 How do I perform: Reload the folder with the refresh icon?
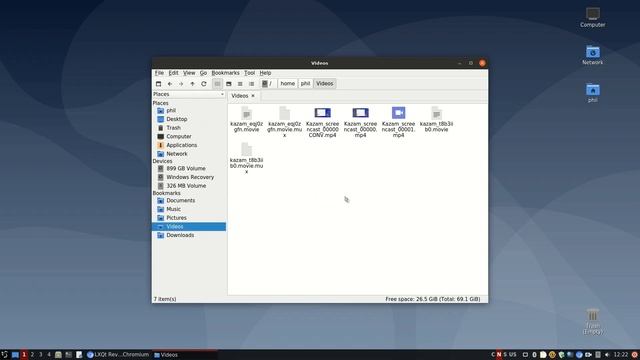point(204,84)
